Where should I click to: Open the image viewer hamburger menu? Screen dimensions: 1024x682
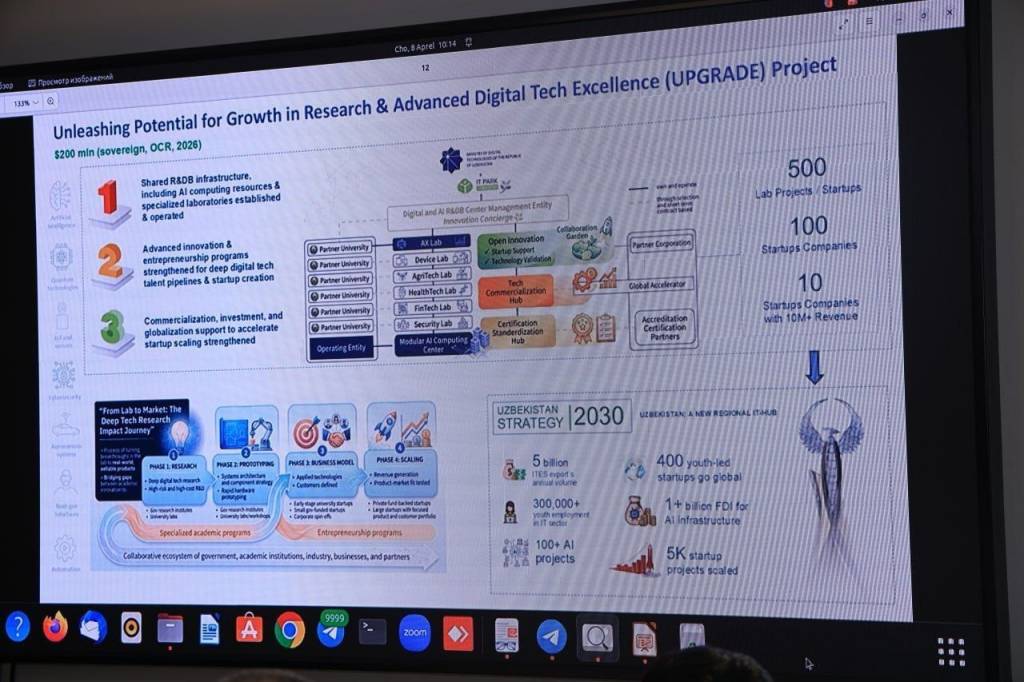coord(868,21)
